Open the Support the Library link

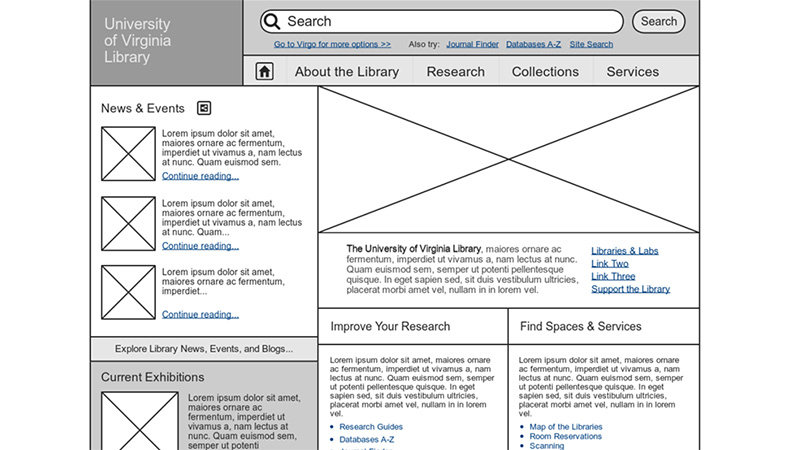click(x=631, y=289)
